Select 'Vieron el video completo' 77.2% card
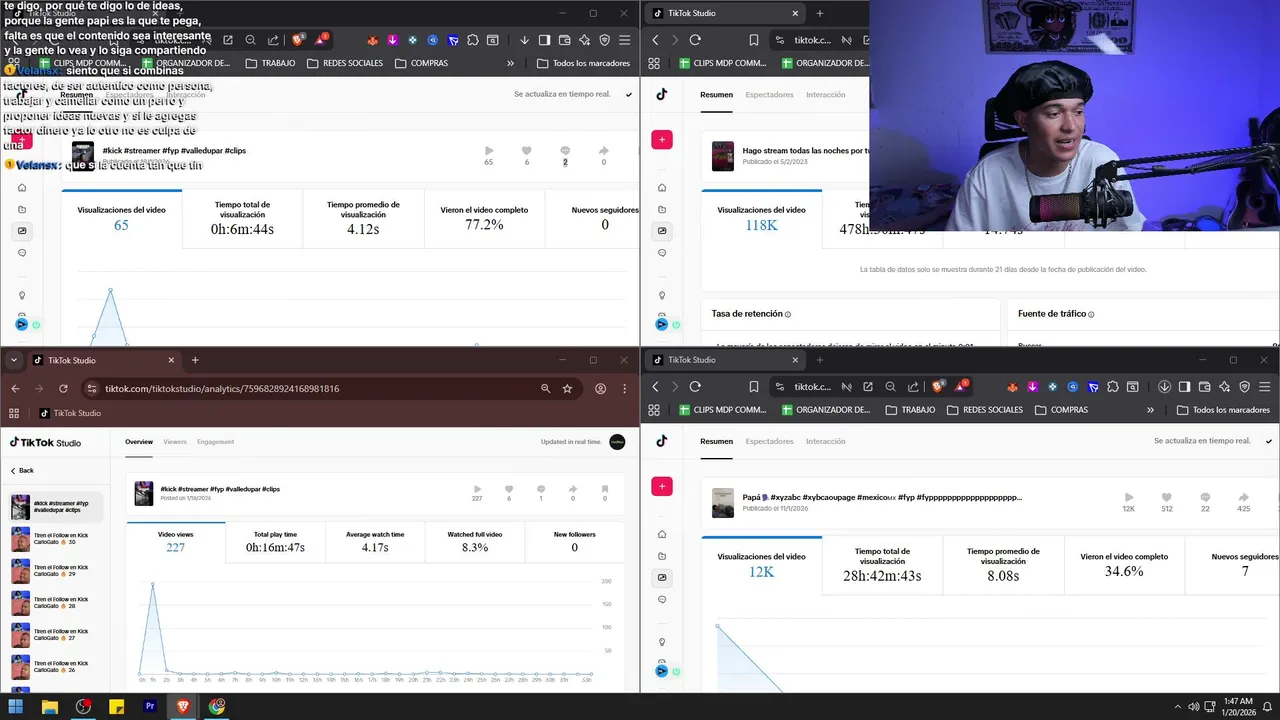The height and width of the screenshot is (720, 1280). coord(485,218)
